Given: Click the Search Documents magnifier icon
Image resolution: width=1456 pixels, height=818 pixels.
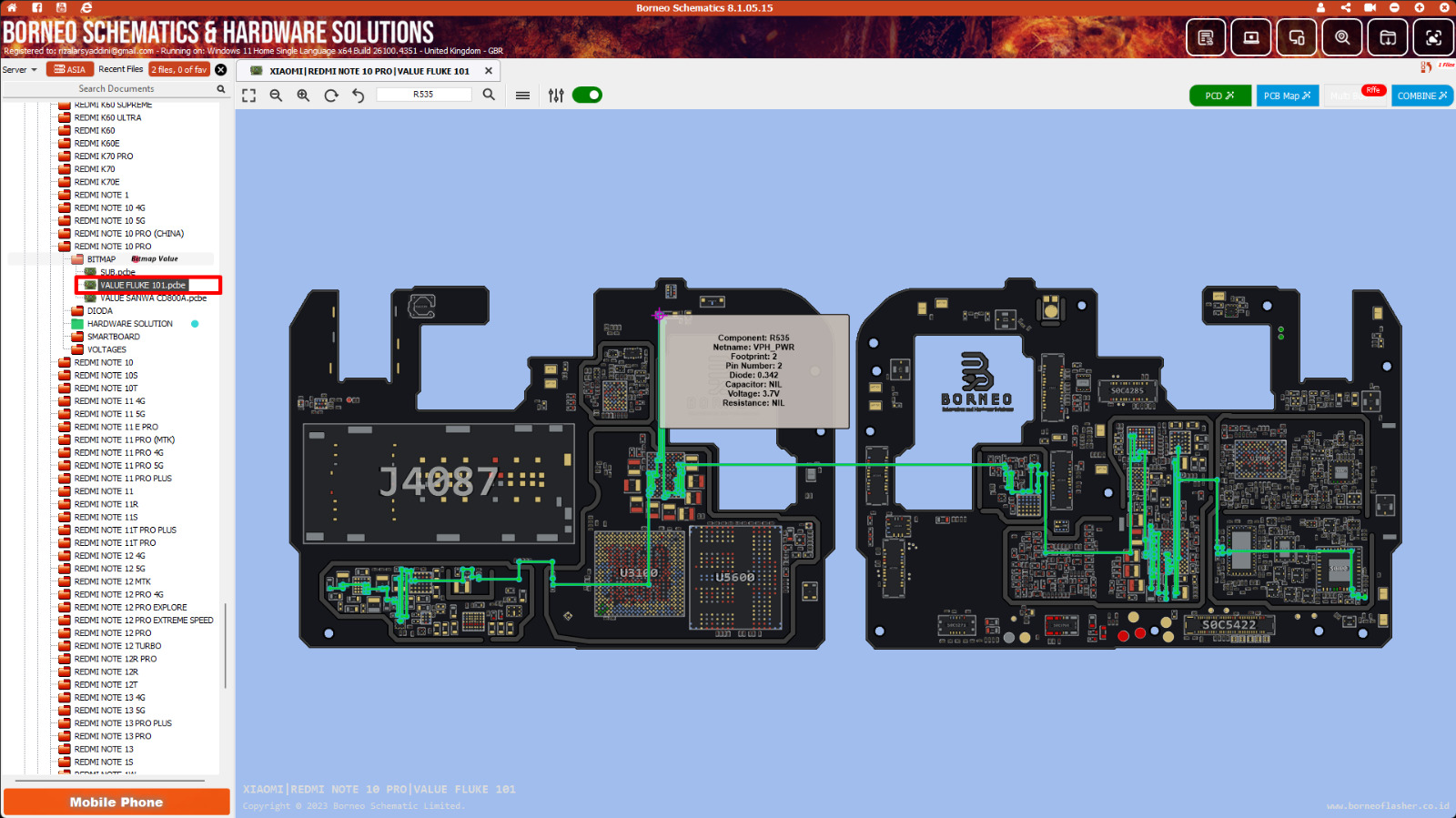Looking at the screenshot, I should coord(220,89).
